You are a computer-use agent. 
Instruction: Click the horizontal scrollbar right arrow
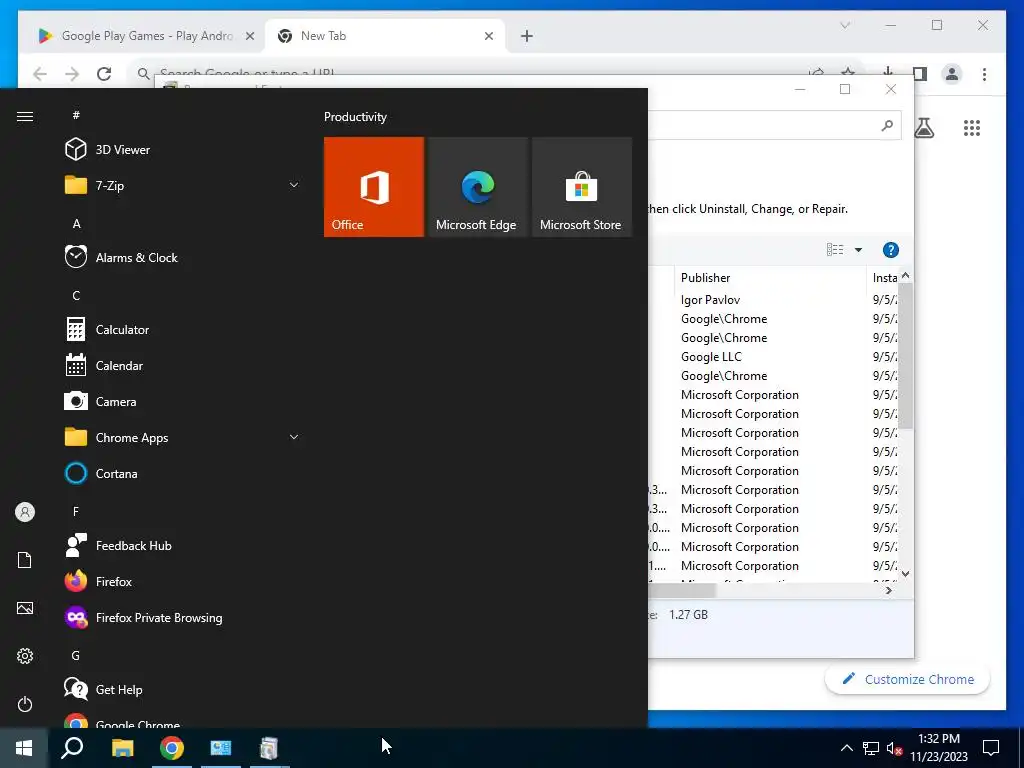pyautogui.click(x=888, y=590)
